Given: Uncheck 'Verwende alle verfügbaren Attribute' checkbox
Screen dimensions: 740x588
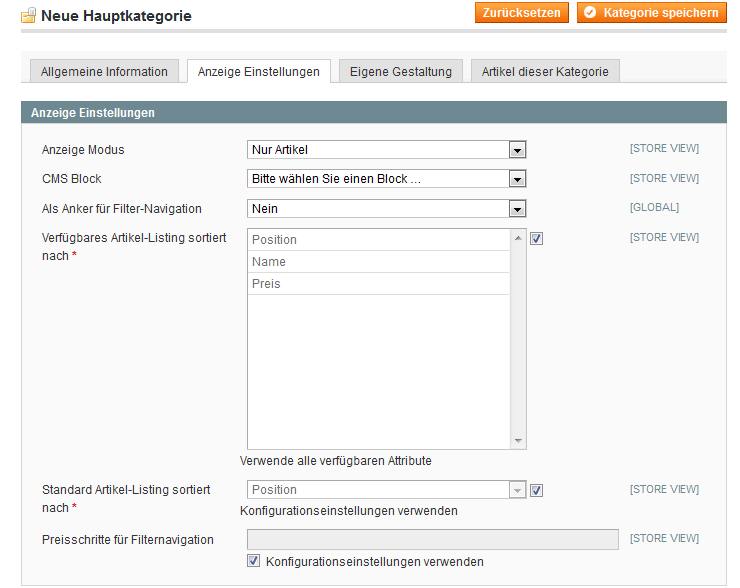Looking at the screenshot, I should (536, 239).
